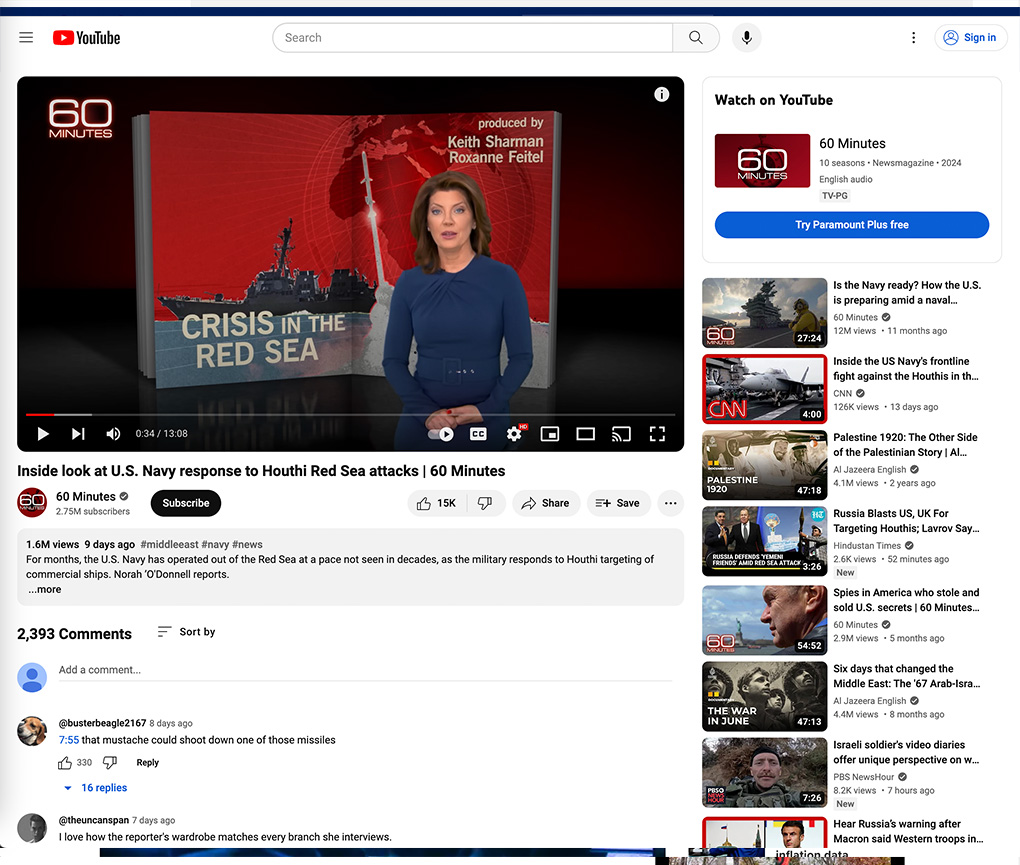Start voice search with the microphone
This screenshot has width=1020, height=865.
pos(747,38)
